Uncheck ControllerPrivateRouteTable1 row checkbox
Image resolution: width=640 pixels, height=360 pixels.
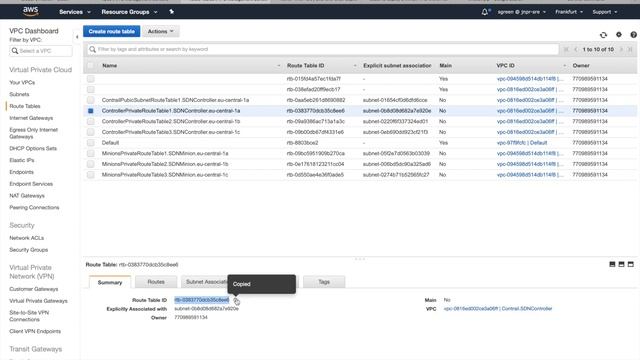(91, 111)
